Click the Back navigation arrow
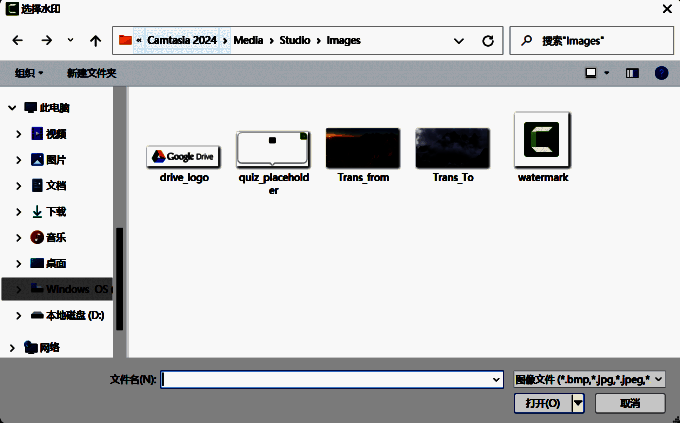Image resolution: width=680 pixels, height=423 pixels. click(17, 41)
